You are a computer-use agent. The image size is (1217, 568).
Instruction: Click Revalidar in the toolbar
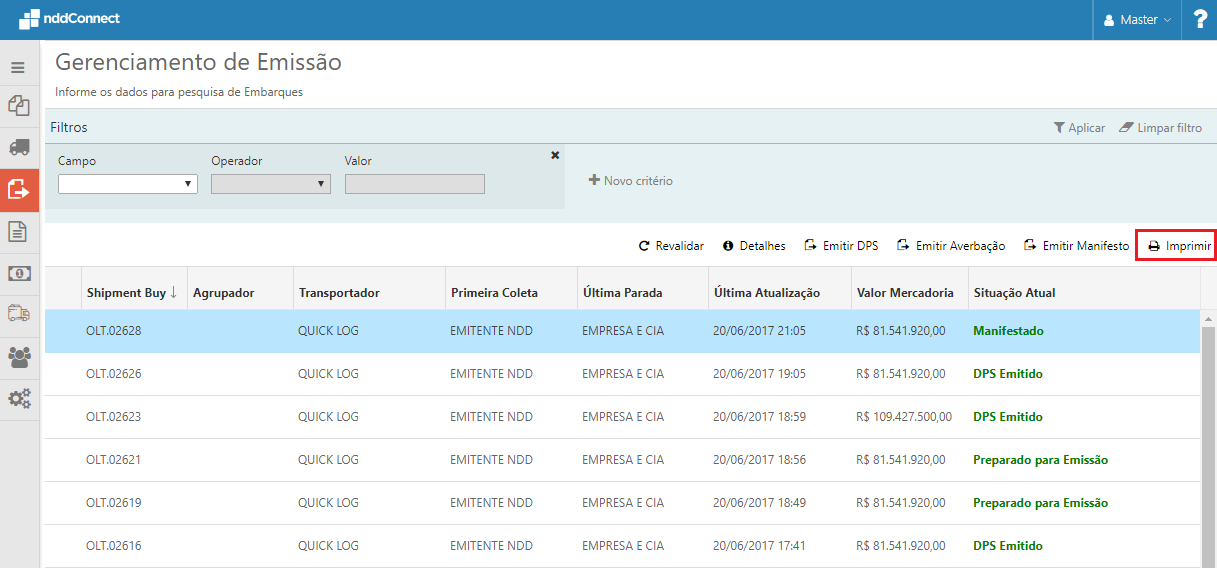671,246
